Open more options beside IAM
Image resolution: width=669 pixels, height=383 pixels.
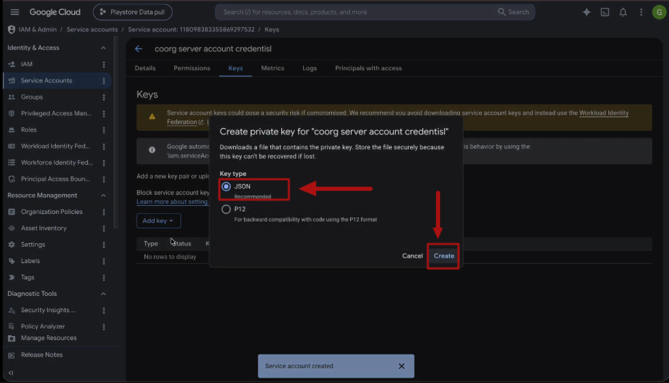[104, 64]
